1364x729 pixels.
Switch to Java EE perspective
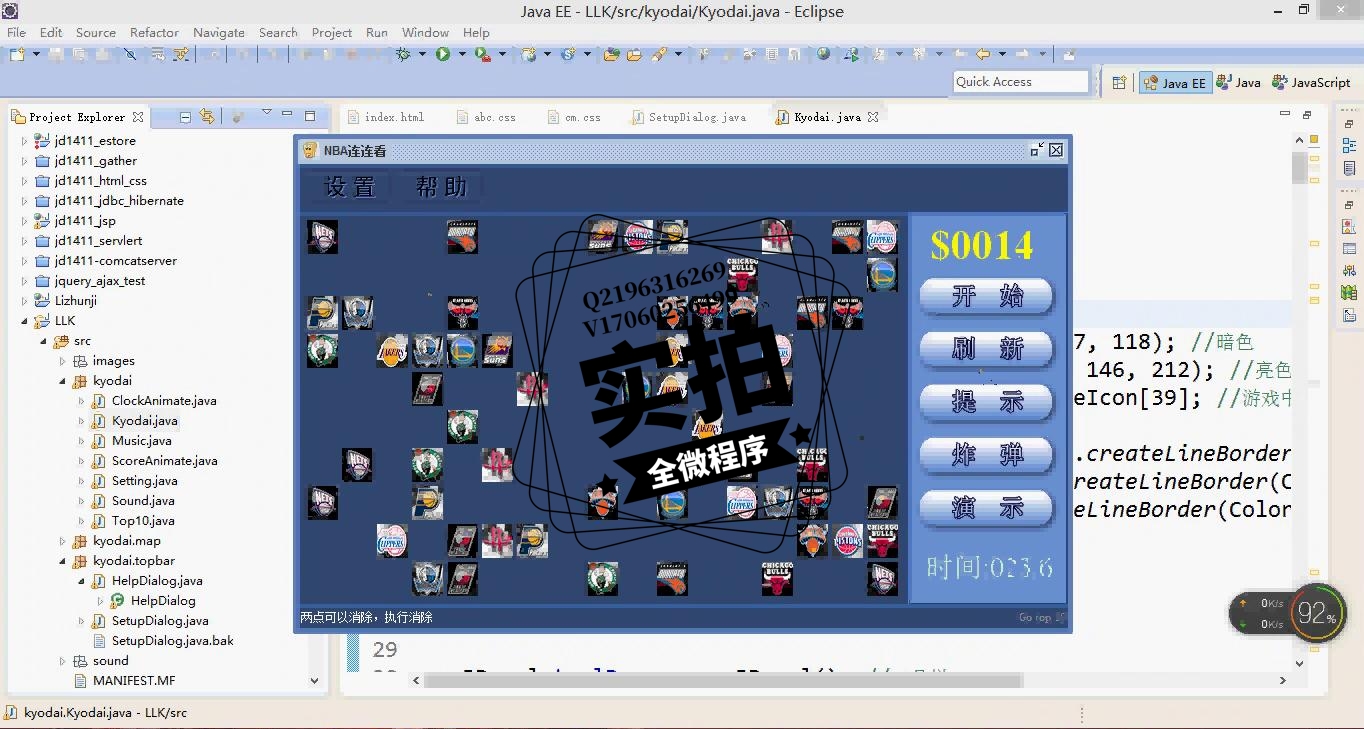point(1175,83)
